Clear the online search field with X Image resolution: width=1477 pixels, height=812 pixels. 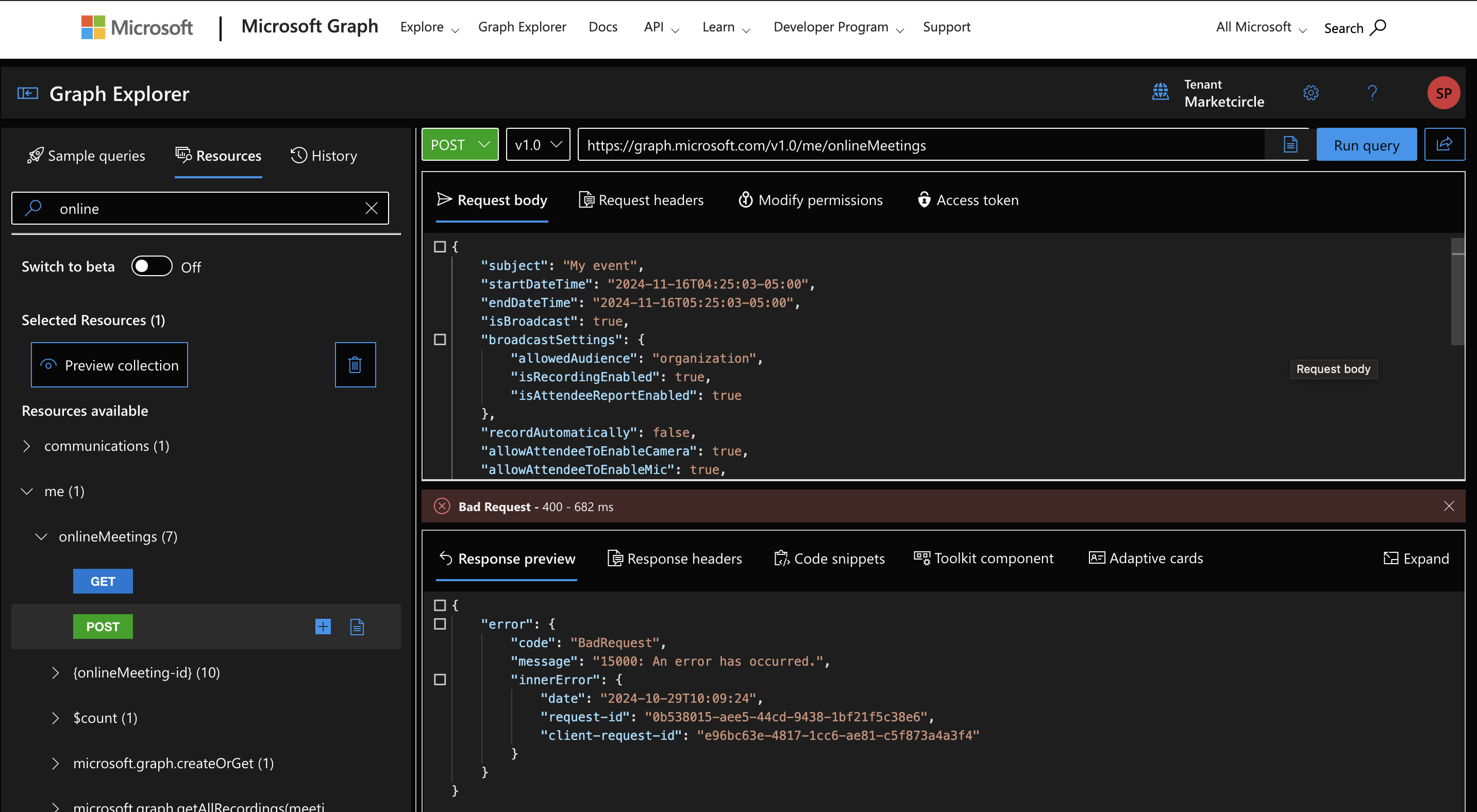pos(372,208)
